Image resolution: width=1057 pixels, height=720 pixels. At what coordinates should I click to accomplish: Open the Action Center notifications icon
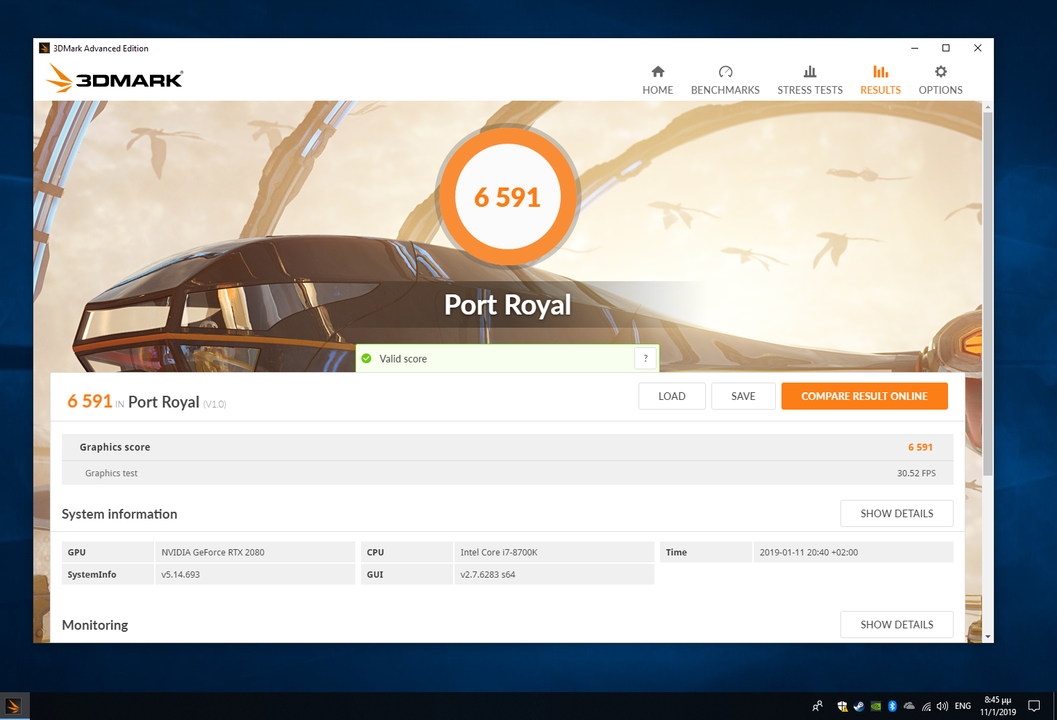pyautogui.click(x=1033, y=706)
